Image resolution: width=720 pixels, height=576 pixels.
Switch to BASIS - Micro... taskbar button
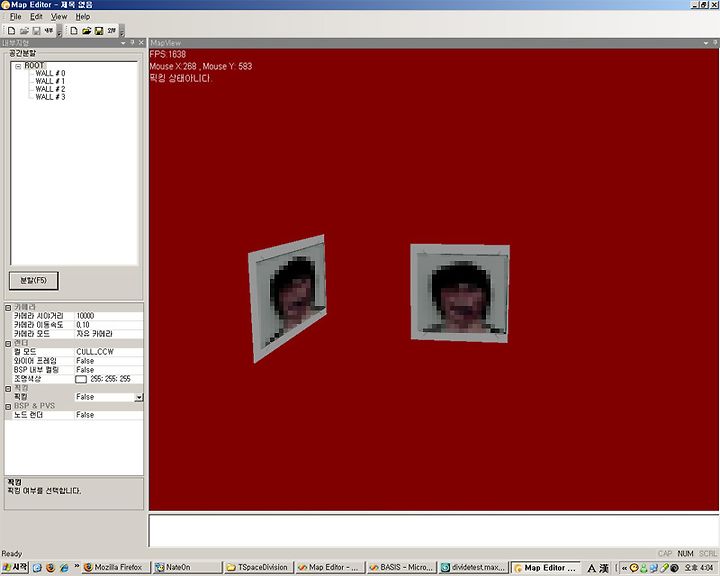coord(400,567)
